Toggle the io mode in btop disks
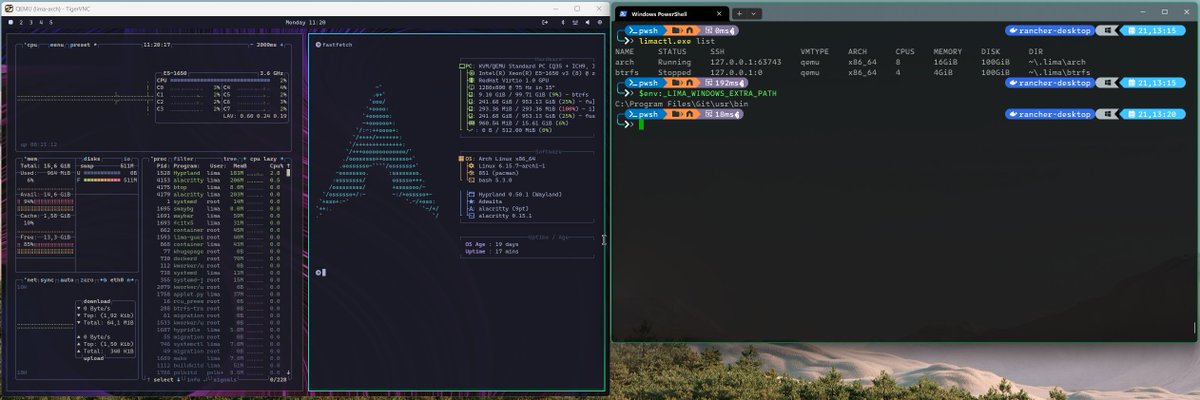This screenshot has width=1200, height=400. tap(127, 159)
